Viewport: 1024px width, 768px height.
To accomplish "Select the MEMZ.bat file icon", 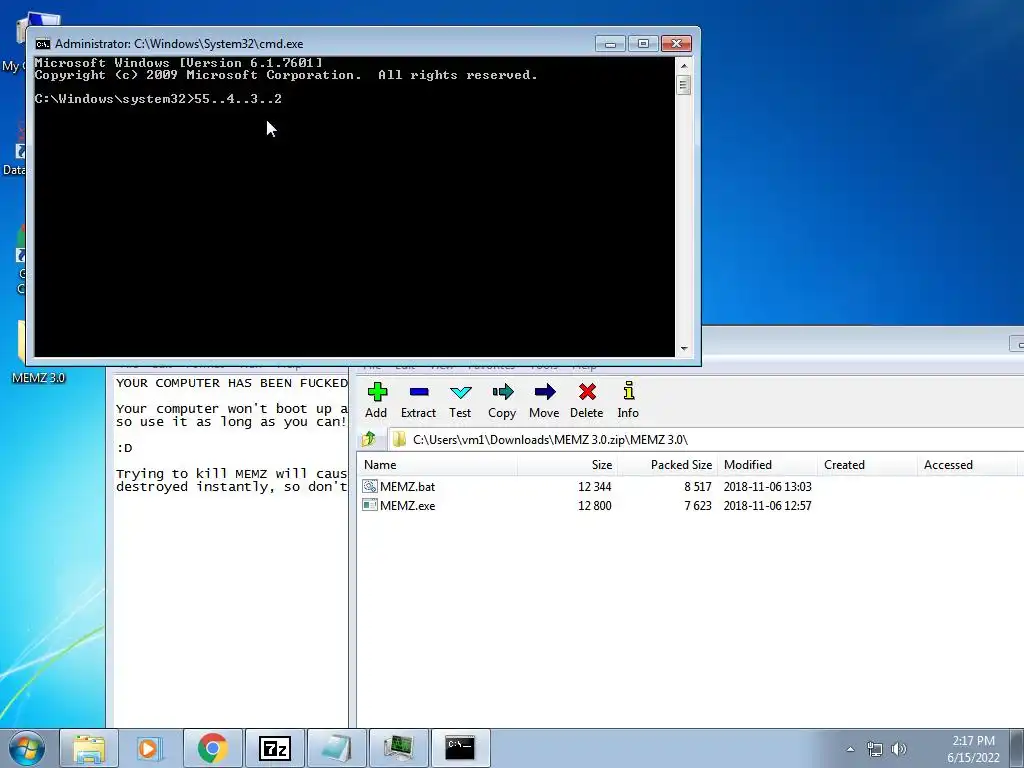I will pos(370,487).
